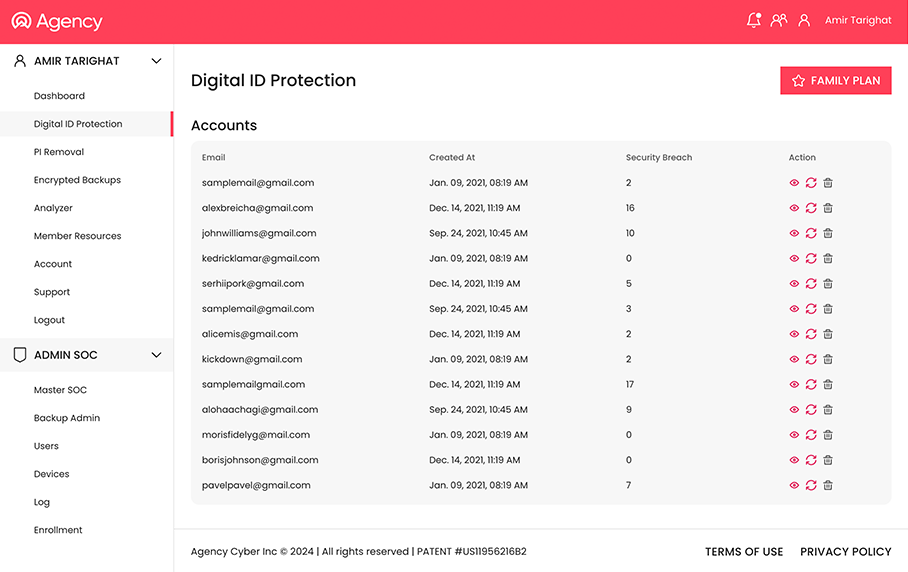This screenshot has height=572, width=908.
Task: Collapse the AMIR TARIGHAT sidebar section
Action: [x=156, y=61]
